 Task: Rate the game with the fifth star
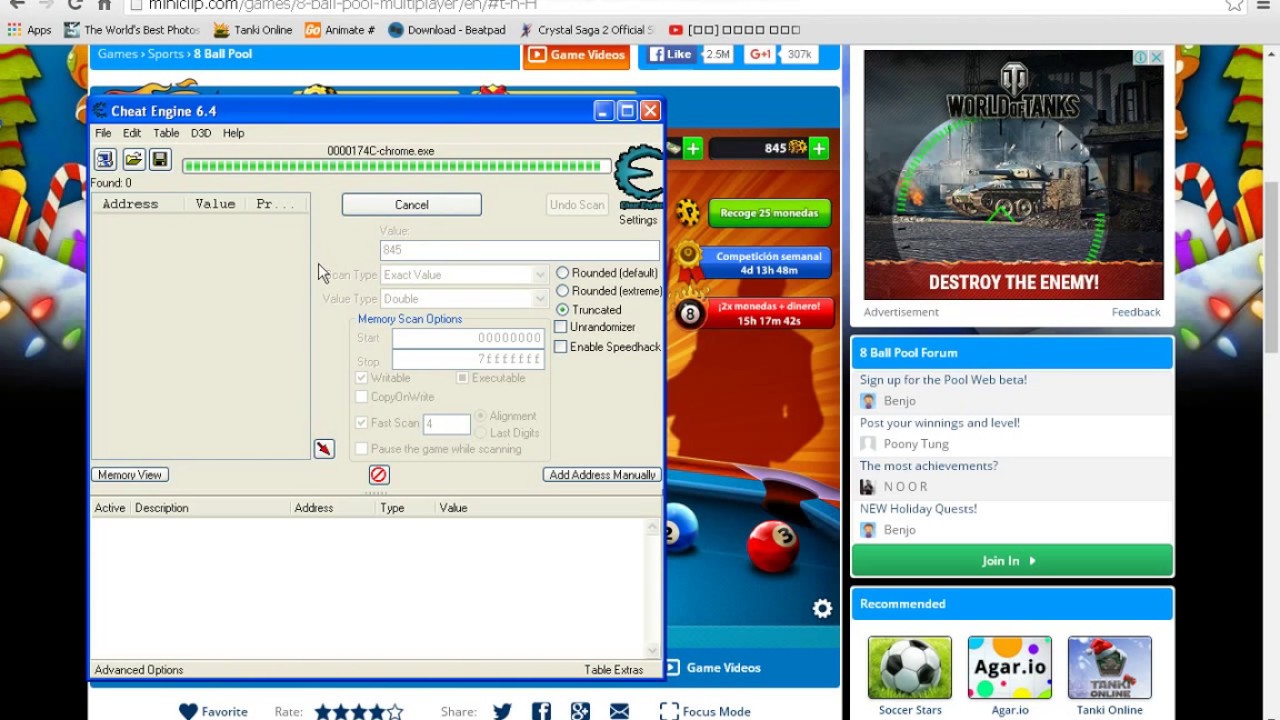[394, 712]
